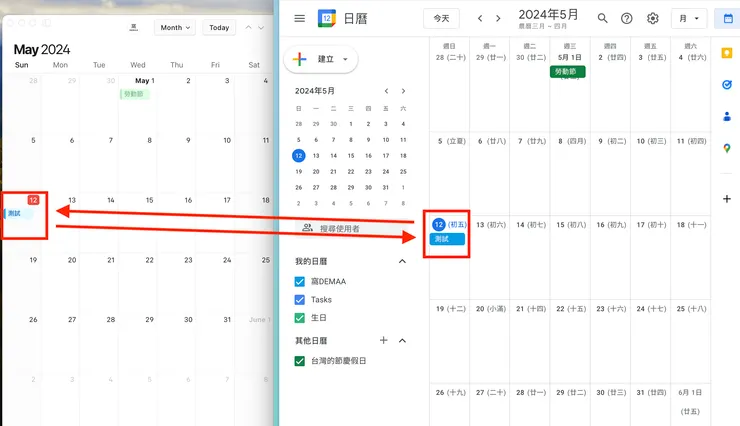Open Google Tasks from side panel

(x=727, y=84)
